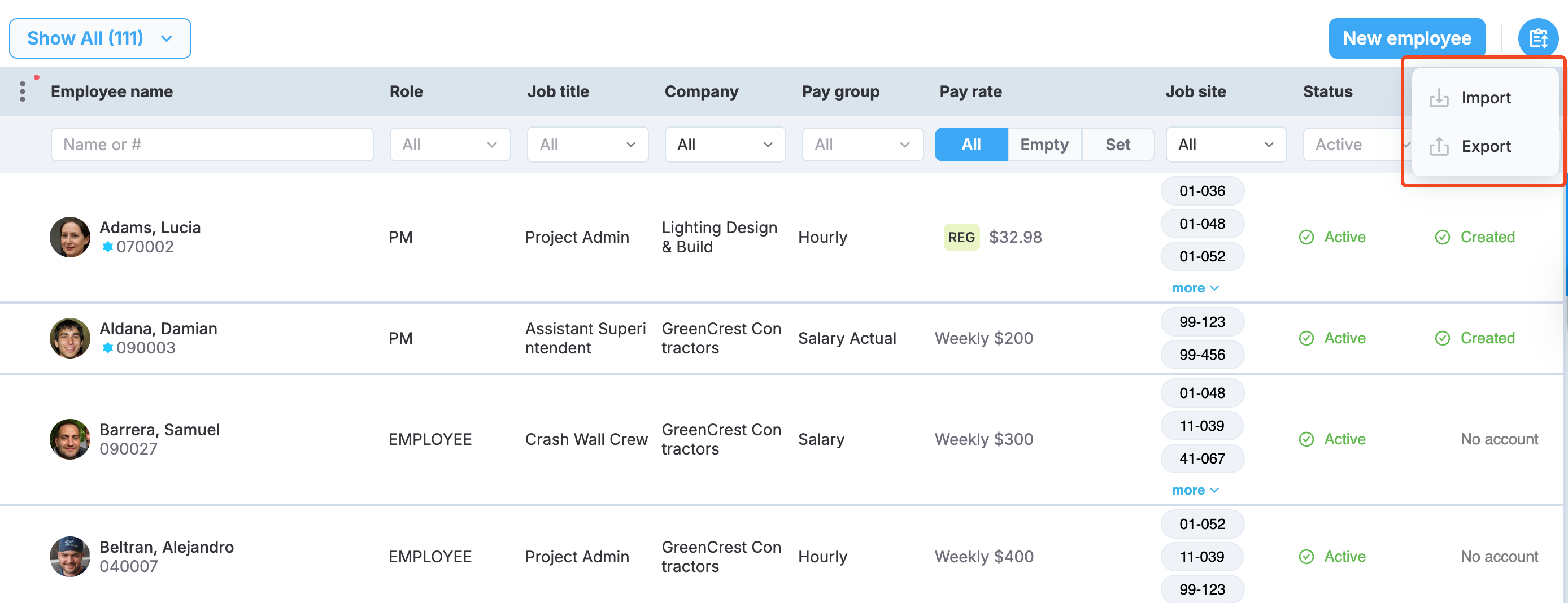Image resolution: width=1568 pixels, height=603 pixels.
Task: Click the REG pay rate badge
Action: pos(961,237)
